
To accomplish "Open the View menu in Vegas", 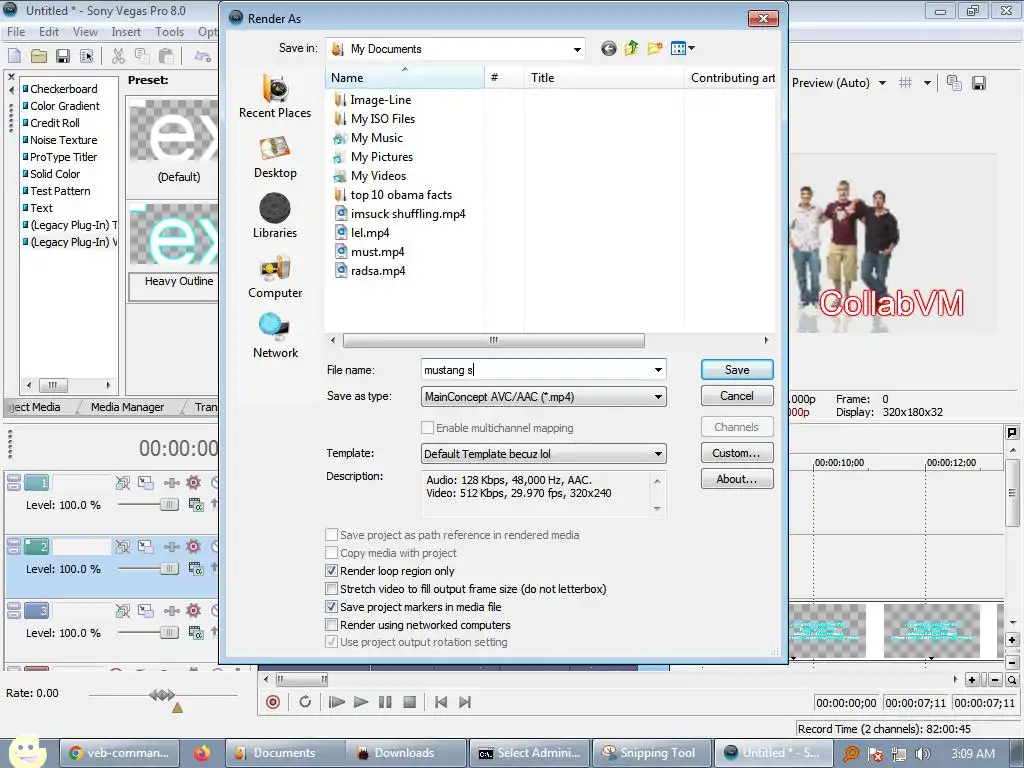I will click(85, 31).
